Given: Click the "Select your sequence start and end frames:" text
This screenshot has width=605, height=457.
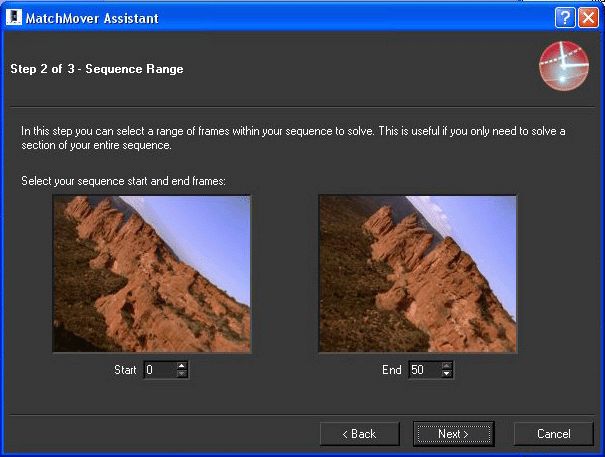Looking at the screenshot, I should pyautogui.click(x=123, y=181).
